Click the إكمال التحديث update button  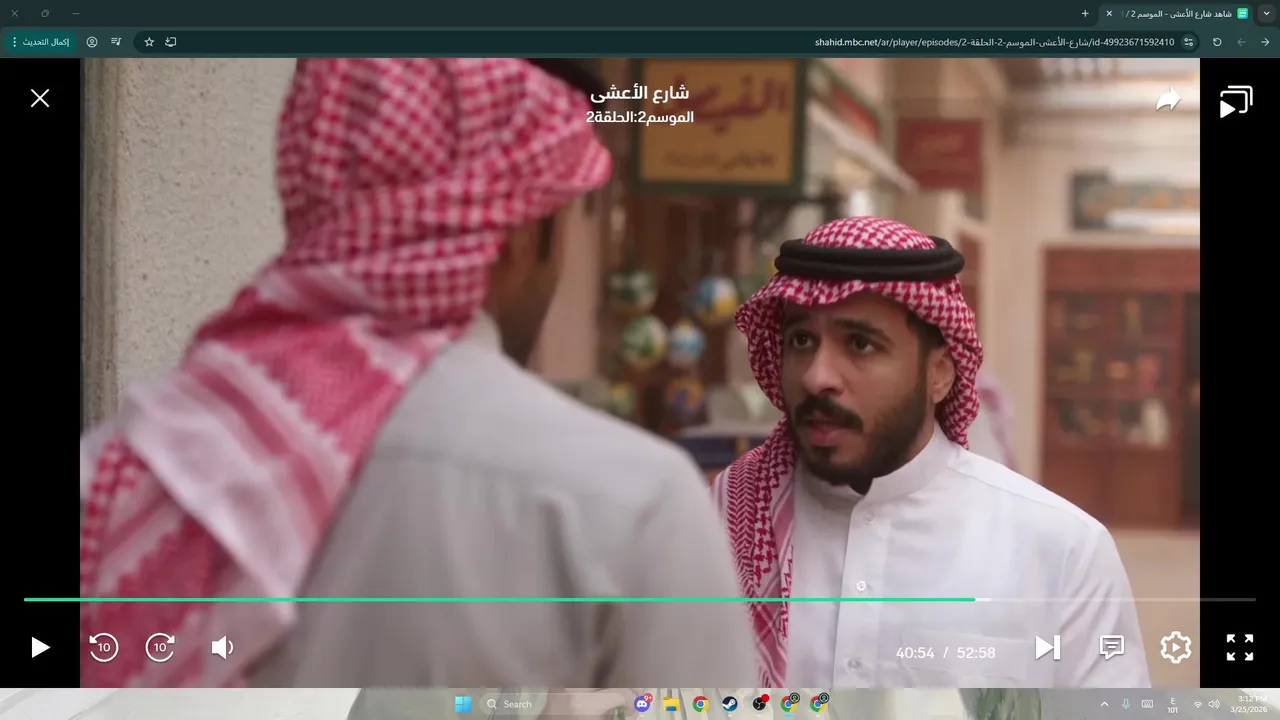41,42
